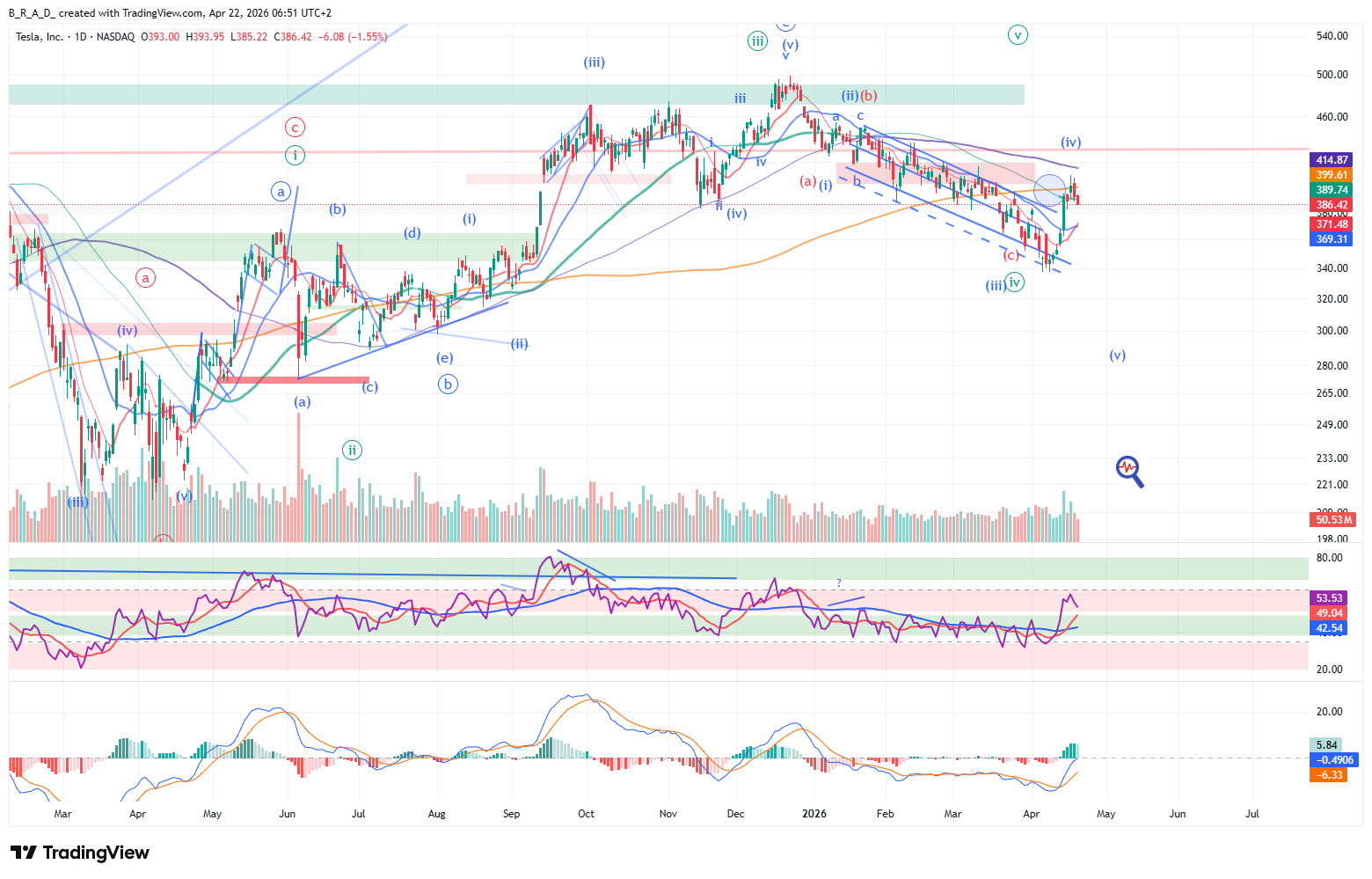Click the TradingView logo at bottom left

[x=80, y=853]
